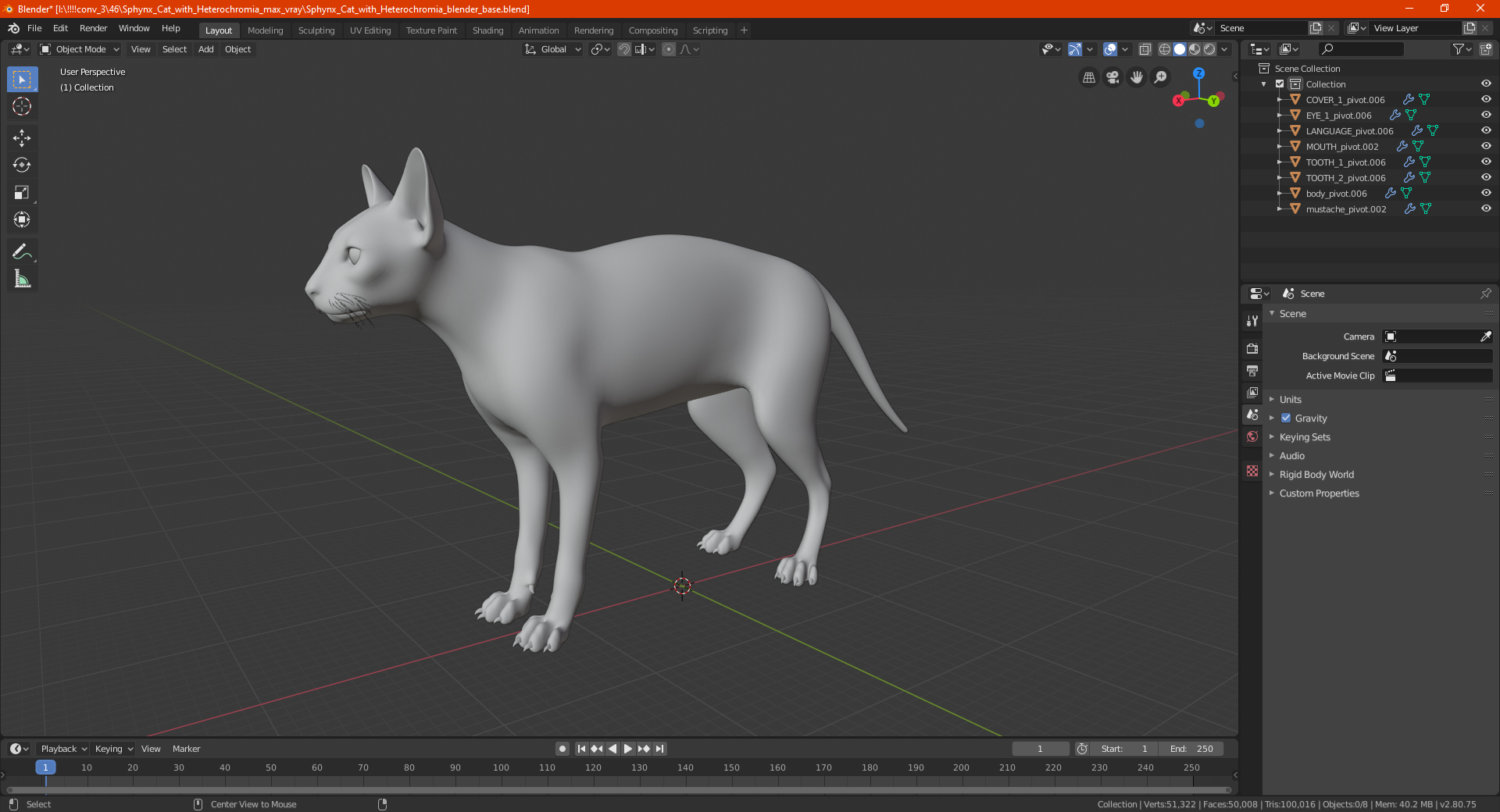
Task: Select the Transform tool
Action: point(22,220)
